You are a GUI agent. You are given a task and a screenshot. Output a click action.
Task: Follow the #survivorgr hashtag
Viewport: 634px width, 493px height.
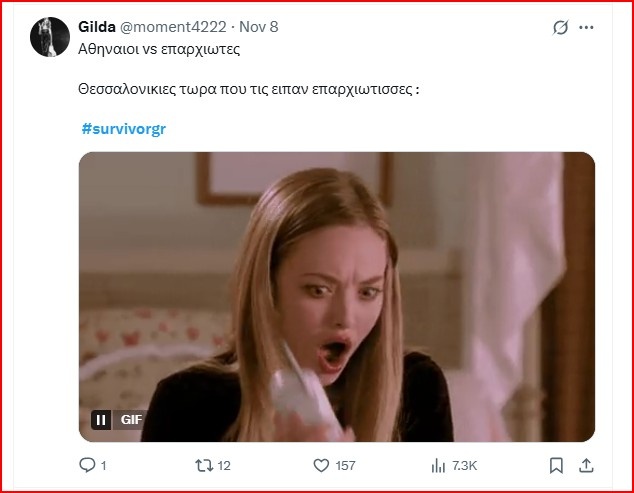point(124,129)
